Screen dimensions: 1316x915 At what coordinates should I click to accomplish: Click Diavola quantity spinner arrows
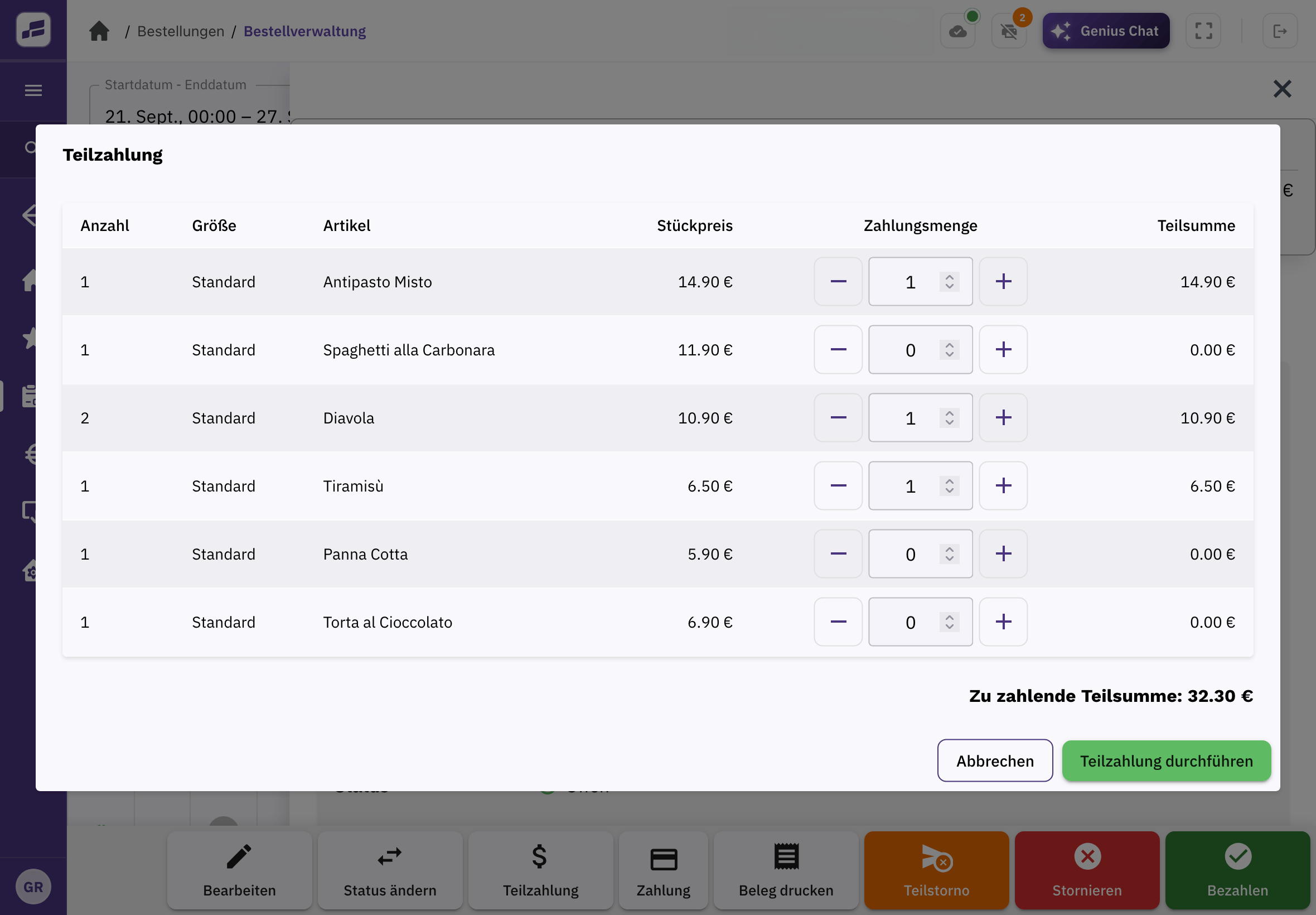click(x=949, y=418)
